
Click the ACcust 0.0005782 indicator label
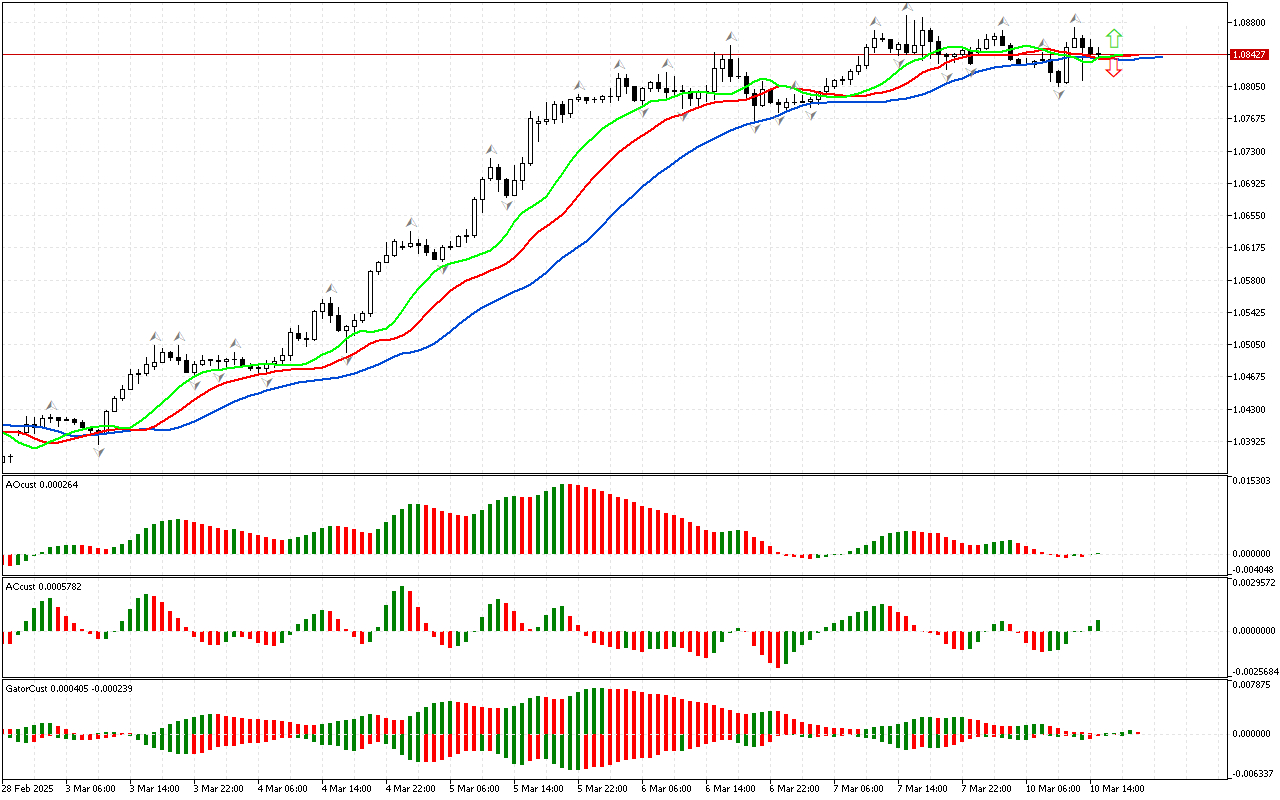(x=44, y=587)
